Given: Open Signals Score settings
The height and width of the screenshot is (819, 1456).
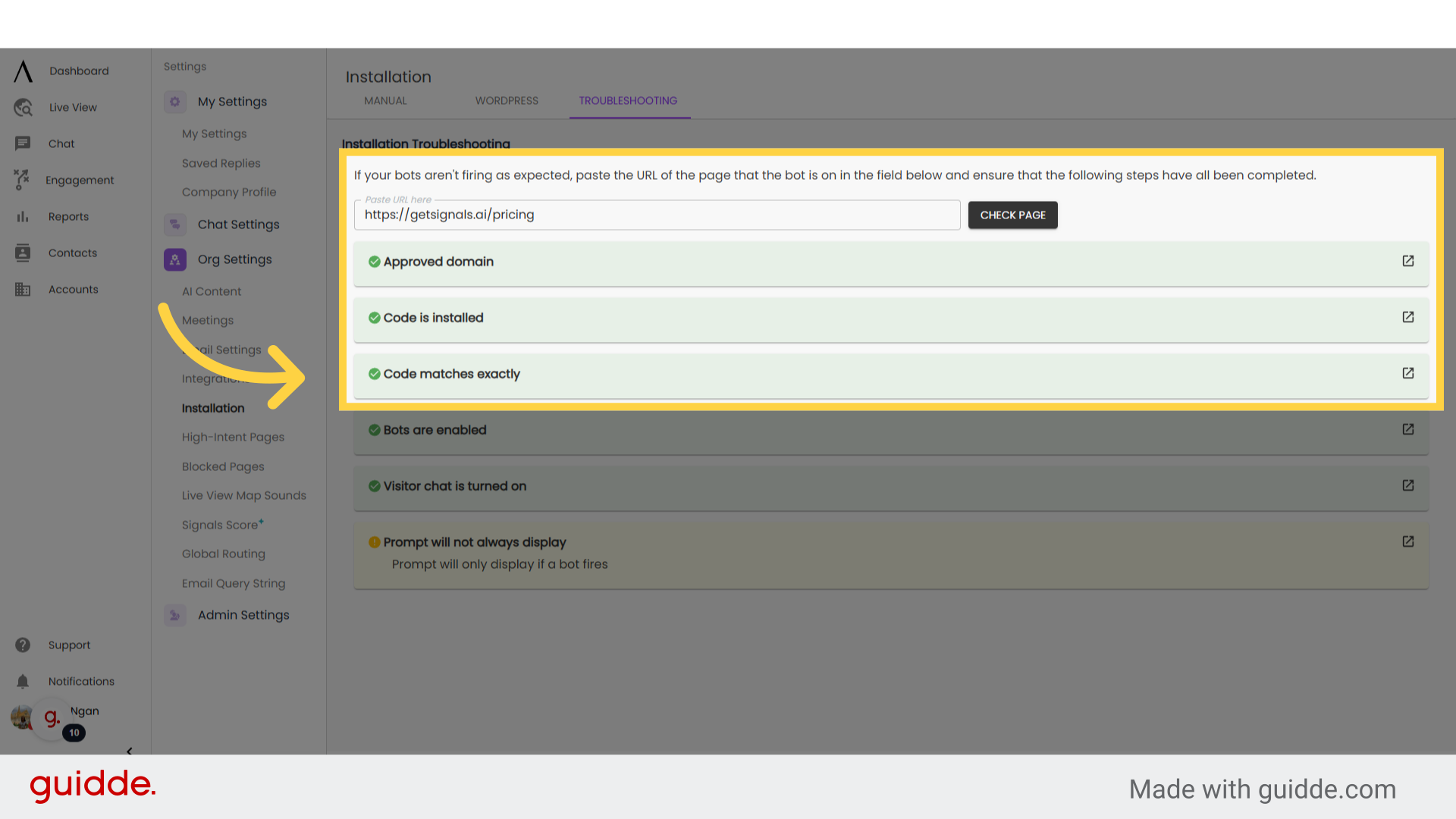Looking at the screenshot, I should tap(222, 525).
